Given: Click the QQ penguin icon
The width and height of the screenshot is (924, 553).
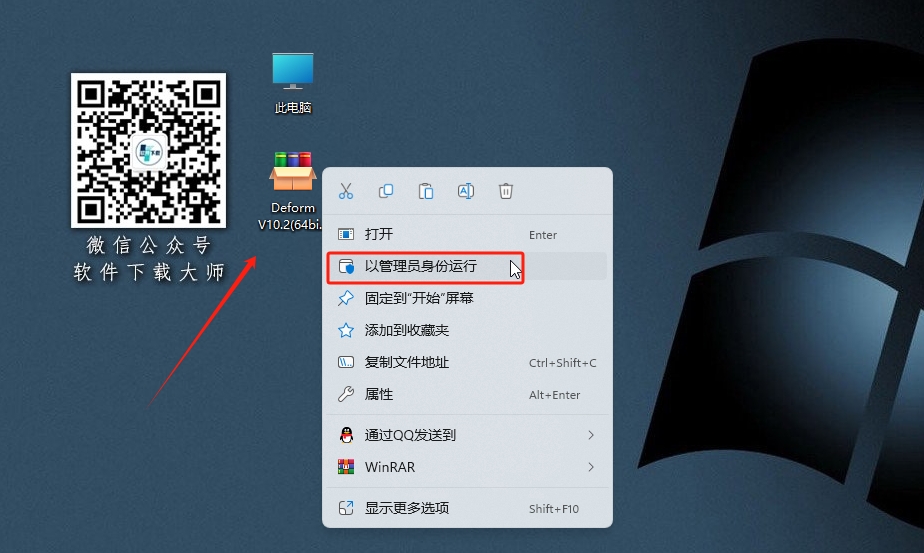Looking at the screenshot, I should click(346, 435).
